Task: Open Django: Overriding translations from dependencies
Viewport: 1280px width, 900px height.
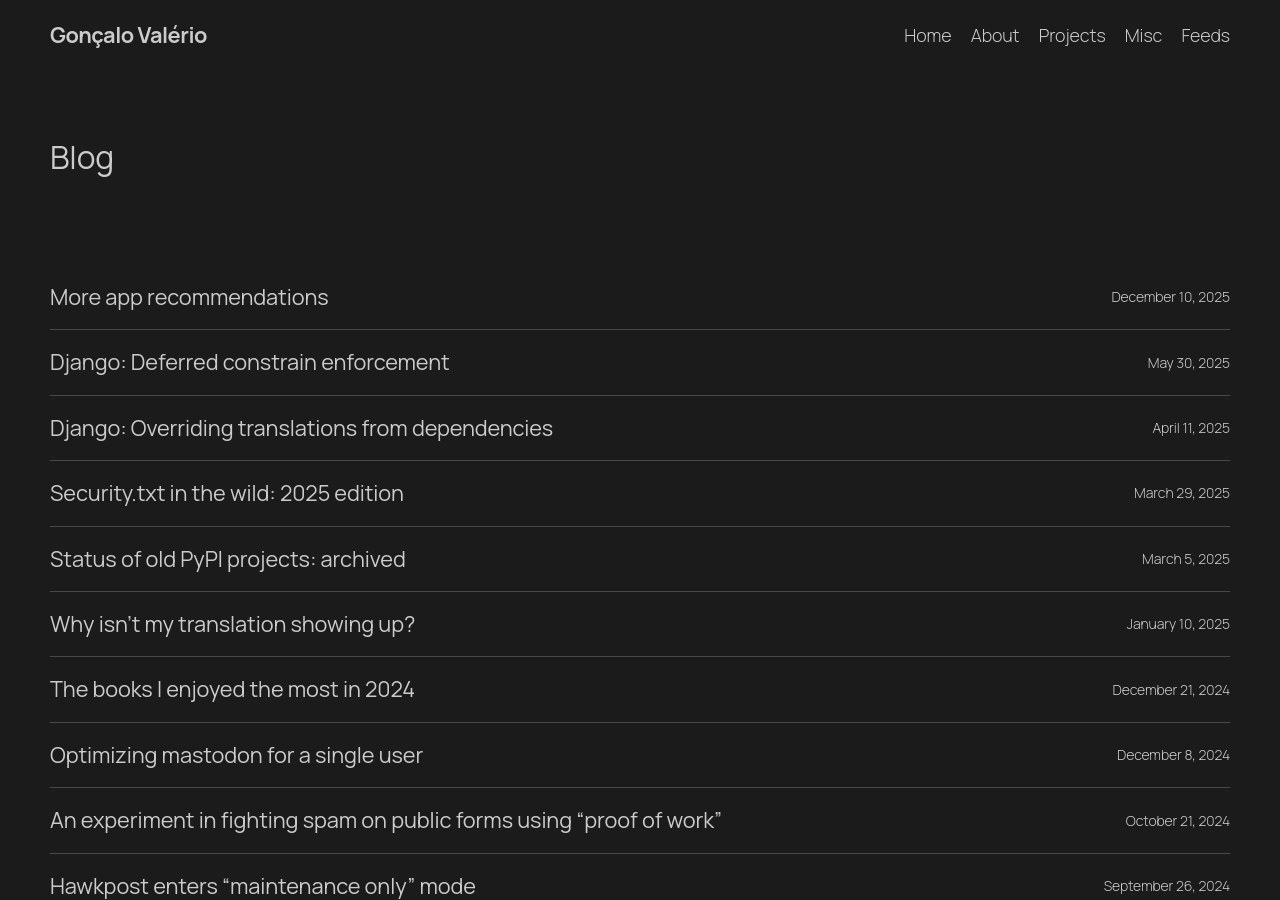Action: 301,428
